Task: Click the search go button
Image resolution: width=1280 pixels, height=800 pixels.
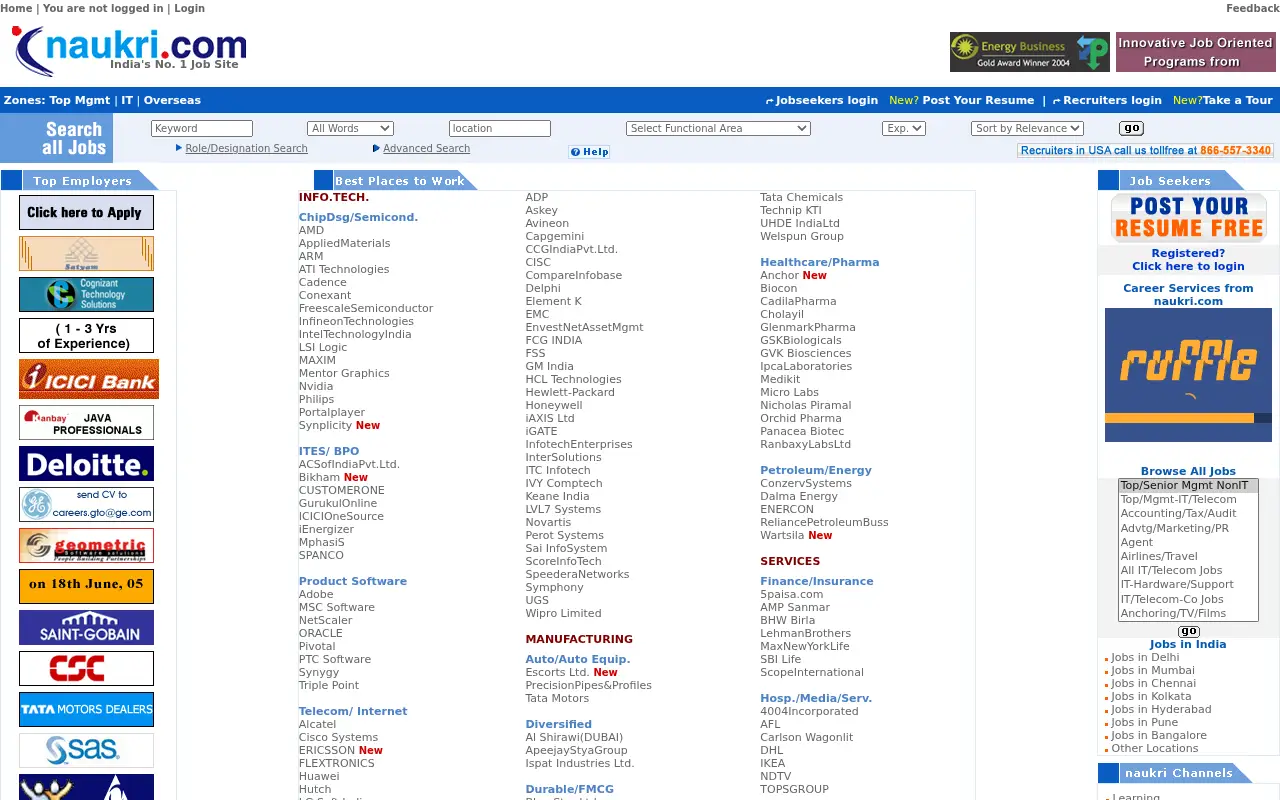Action: 1131,128
